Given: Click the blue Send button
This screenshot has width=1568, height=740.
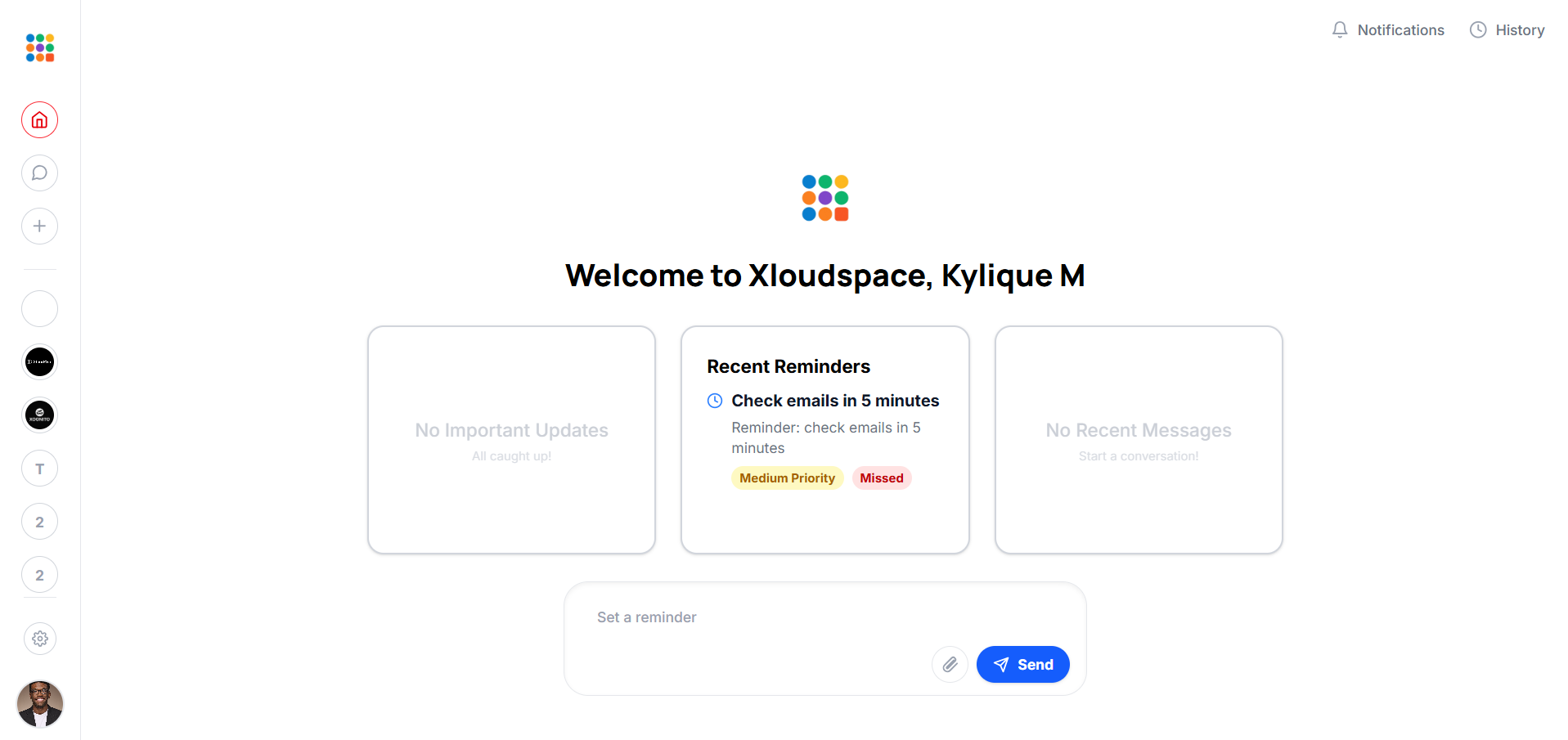Looking at the screenshot, I should pyautogui.click(x=1023, y=665).
